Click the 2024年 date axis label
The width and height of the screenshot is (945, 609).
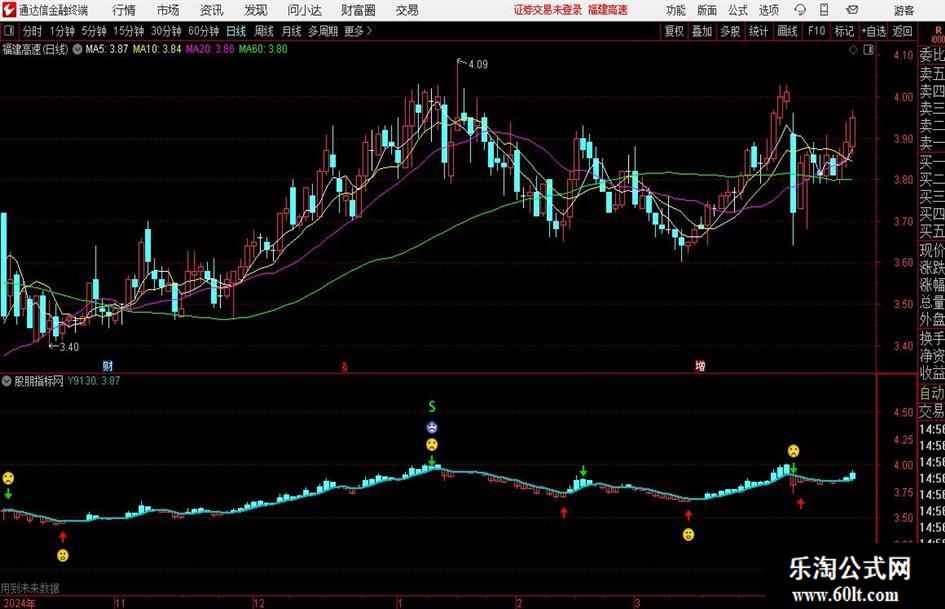click(x=18, y=602)
